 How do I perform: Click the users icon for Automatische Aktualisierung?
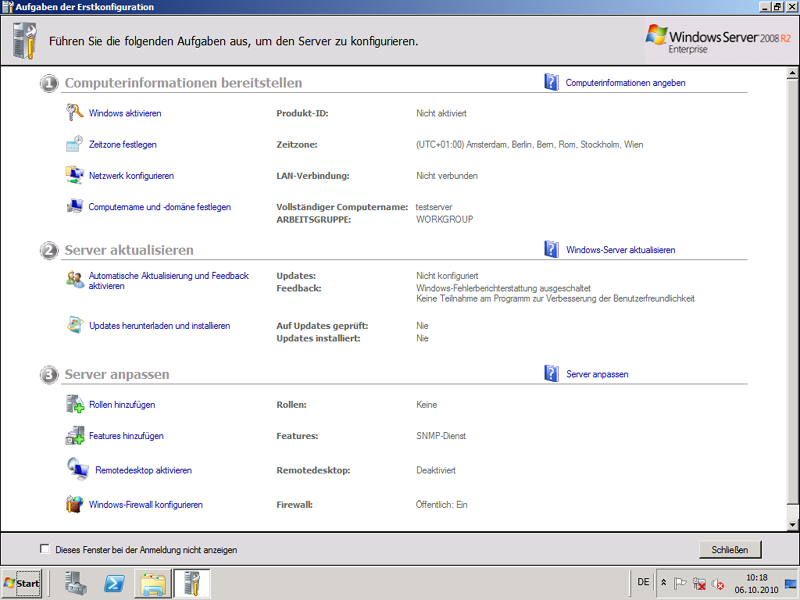pos(75,279)
